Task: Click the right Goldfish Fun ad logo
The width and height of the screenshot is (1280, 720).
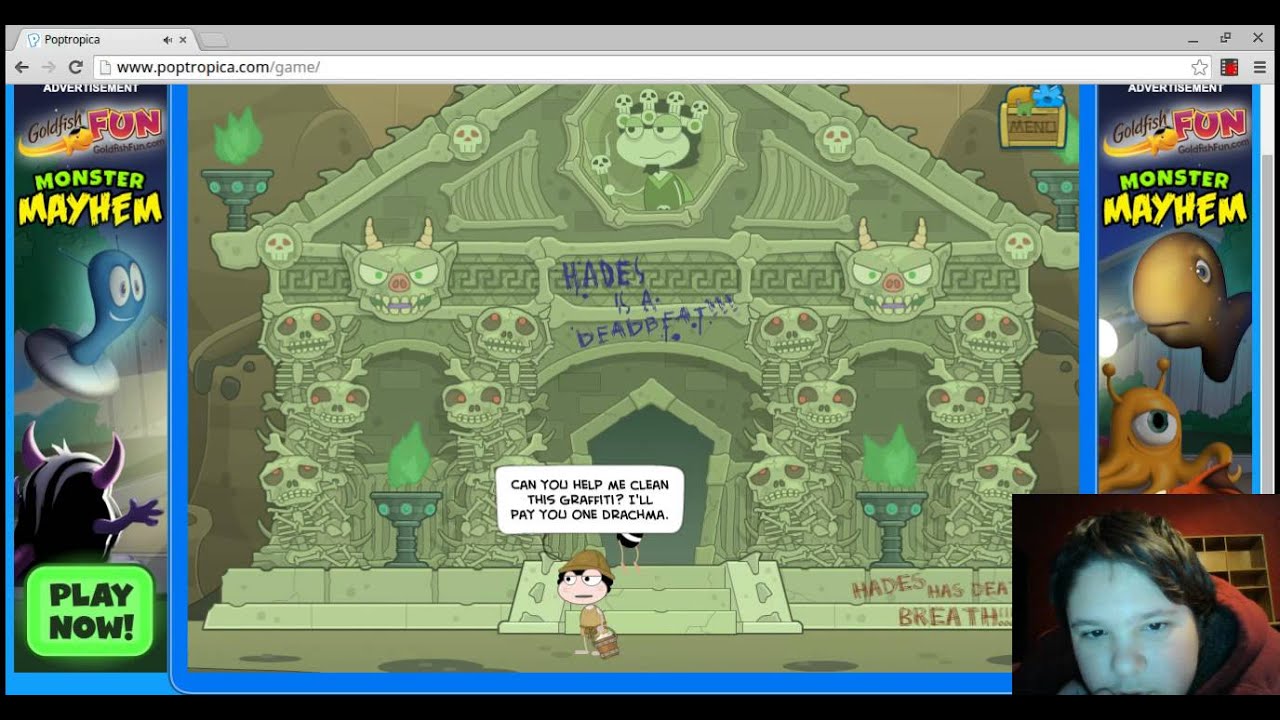Action: coord(1176,130)
